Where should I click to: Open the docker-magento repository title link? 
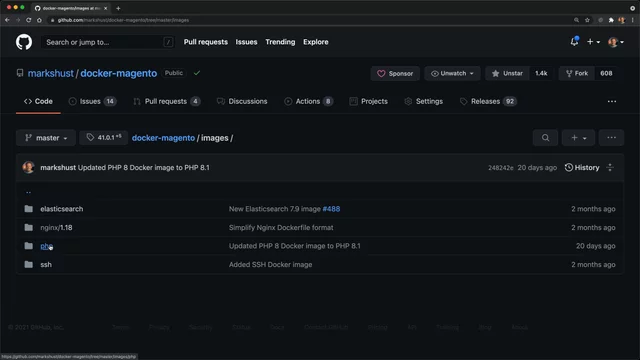point(118,73)
